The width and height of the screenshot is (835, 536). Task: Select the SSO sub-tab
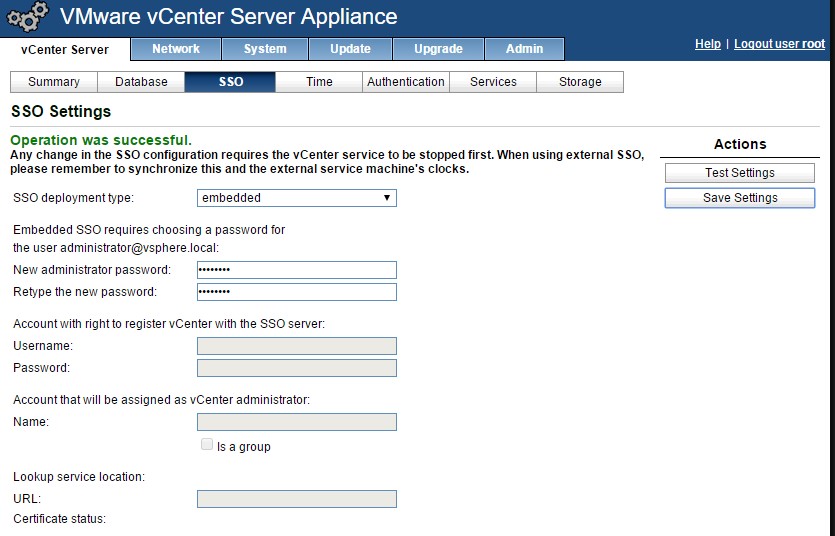[230, 82]
